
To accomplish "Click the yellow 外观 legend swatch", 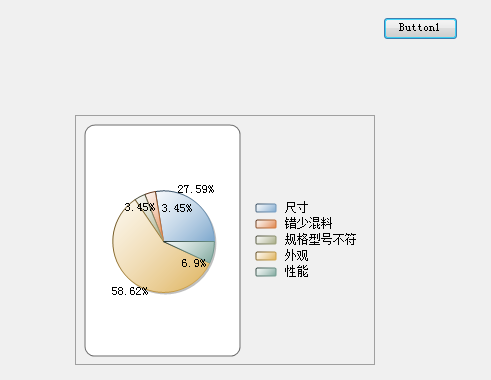I will (x=266, y=256).
